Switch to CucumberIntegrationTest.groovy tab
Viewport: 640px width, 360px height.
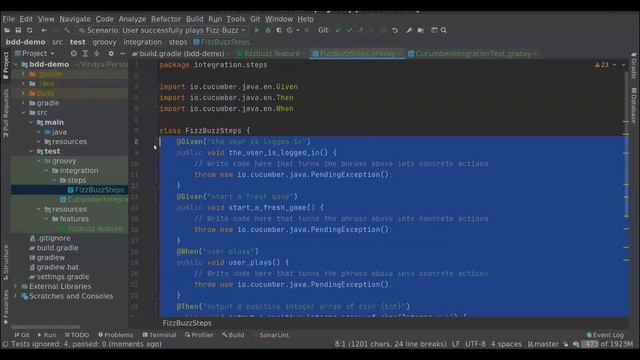point(473,53)
